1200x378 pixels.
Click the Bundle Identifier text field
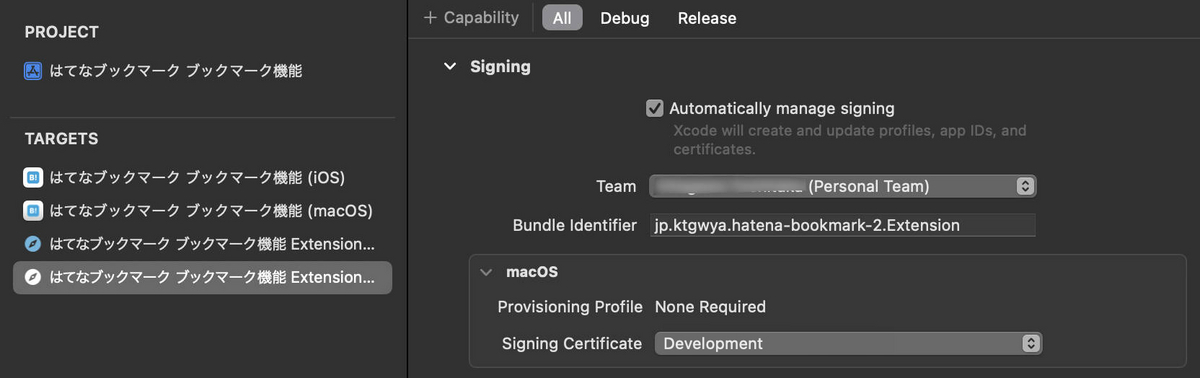point(842,225)
